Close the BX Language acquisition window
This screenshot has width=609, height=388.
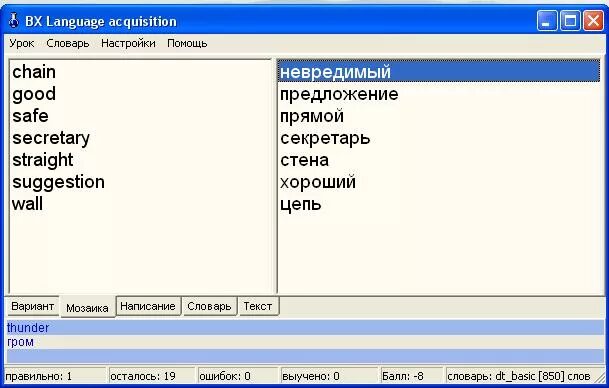[593, 21]
